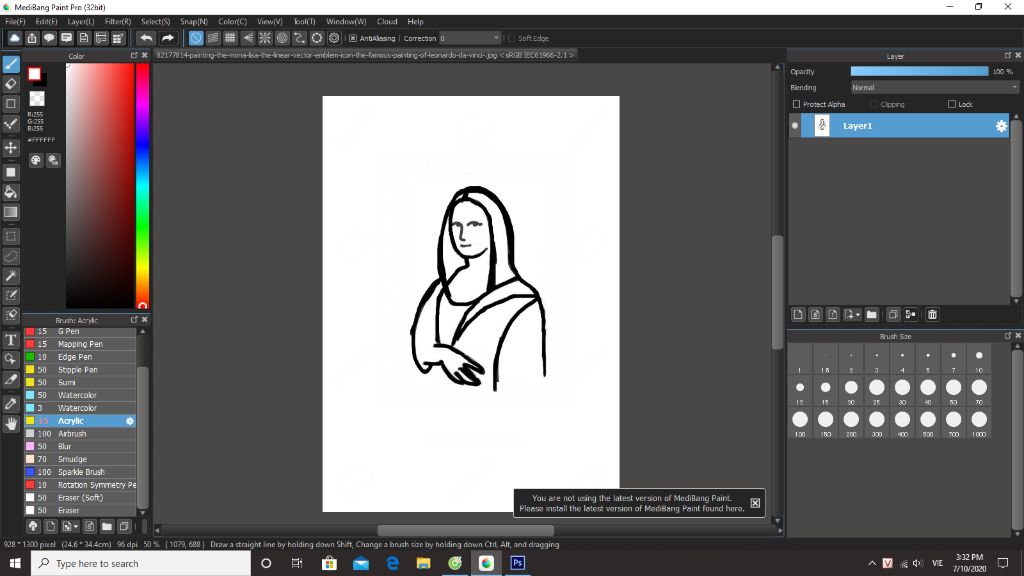Enable the layer Lock checkbox
Image resolution: width=1024 pixels, height=576 pixels.
coord(952,104)
